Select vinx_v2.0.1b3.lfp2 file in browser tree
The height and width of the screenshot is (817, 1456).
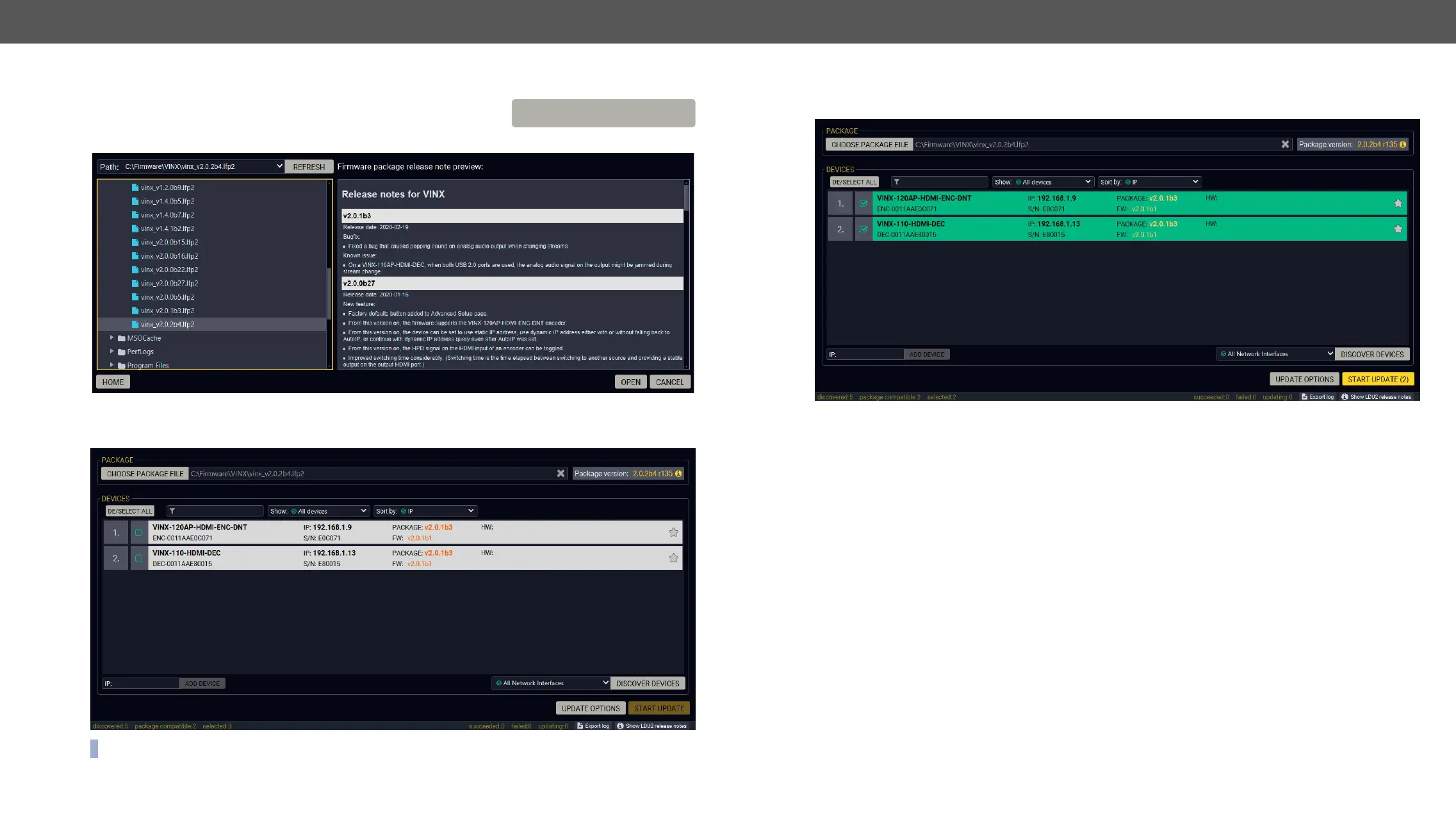click(167, 311)
